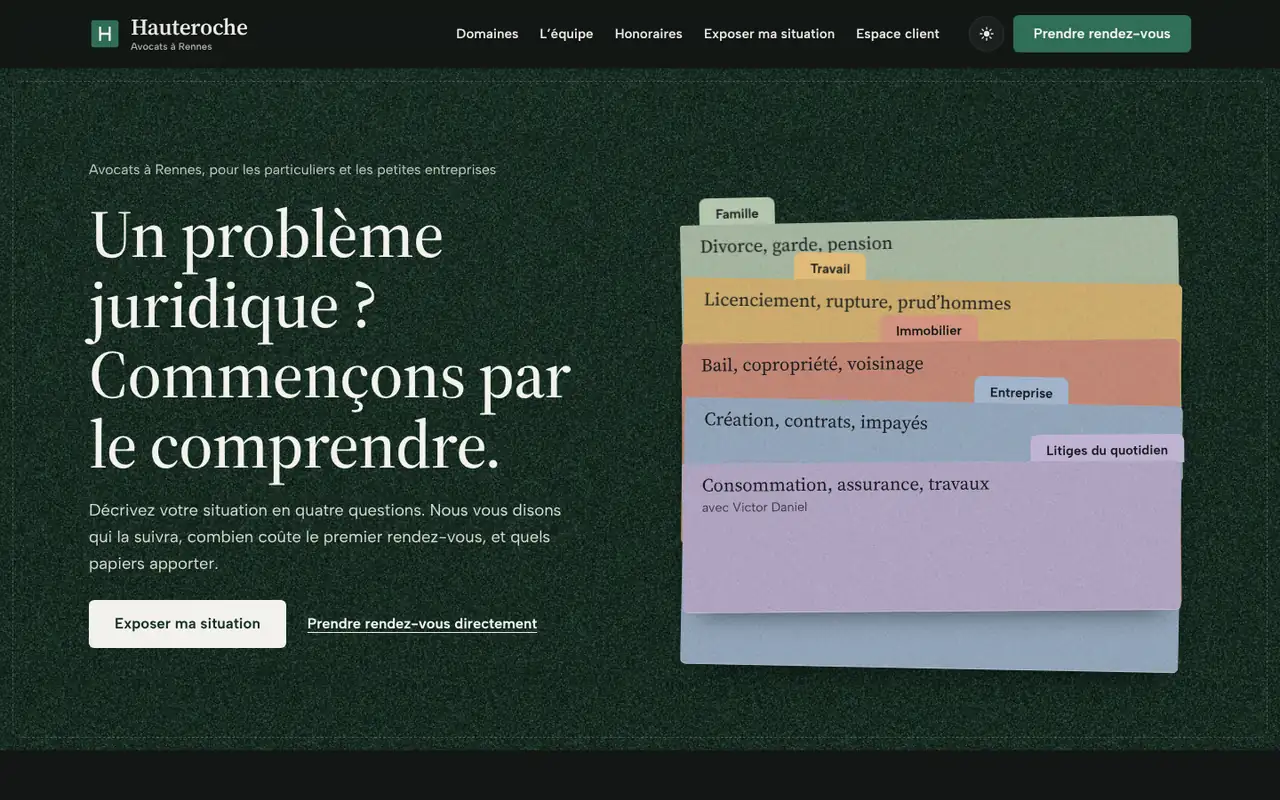Open the Consommation, assurance, travaux card

(x=932, y=537)
